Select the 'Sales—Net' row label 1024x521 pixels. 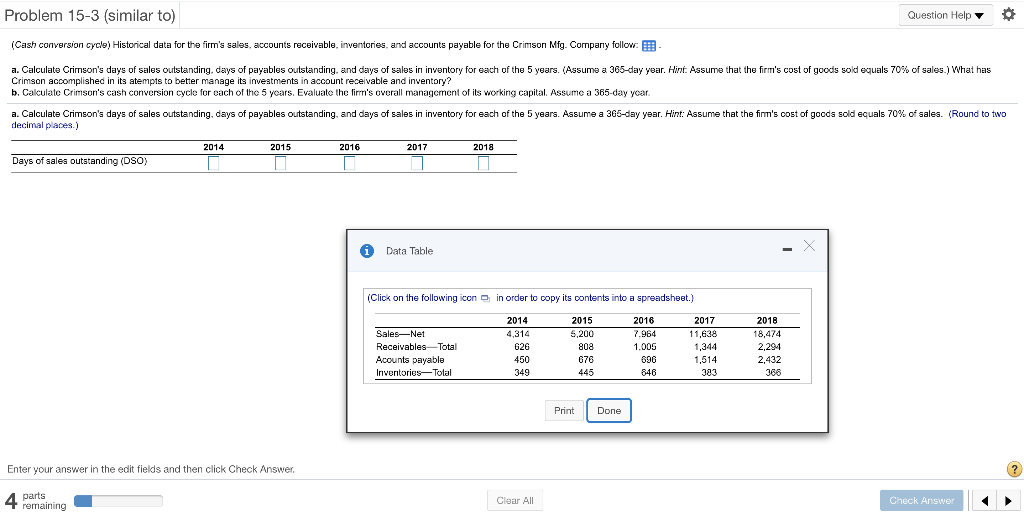point(400,333)
